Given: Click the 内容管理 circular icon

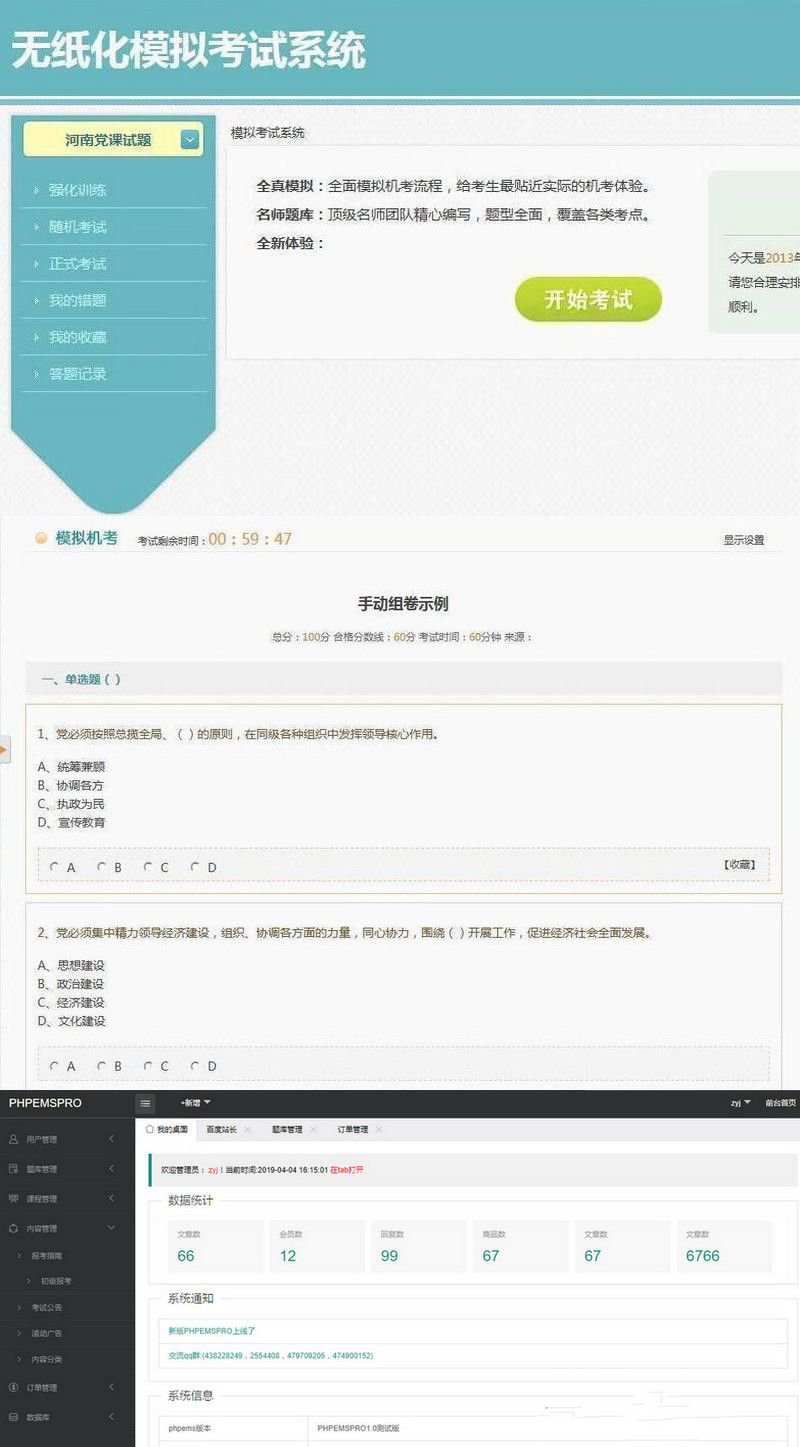Looking at the screenshot, I should click(x=13, y=1228).
